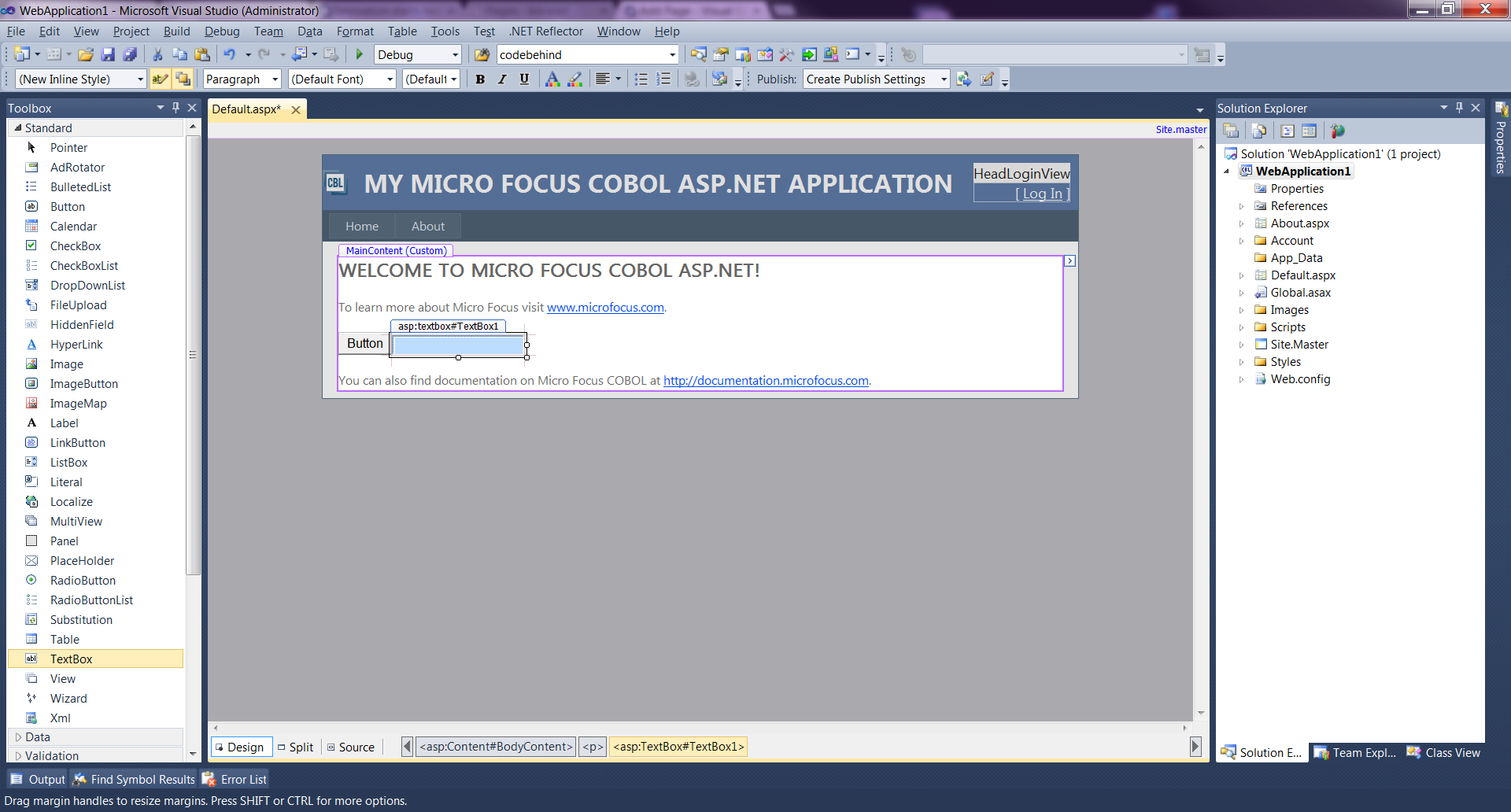Click the Button control on the design surface
This screenshot has width=1511, height=812.
(364, 344)
